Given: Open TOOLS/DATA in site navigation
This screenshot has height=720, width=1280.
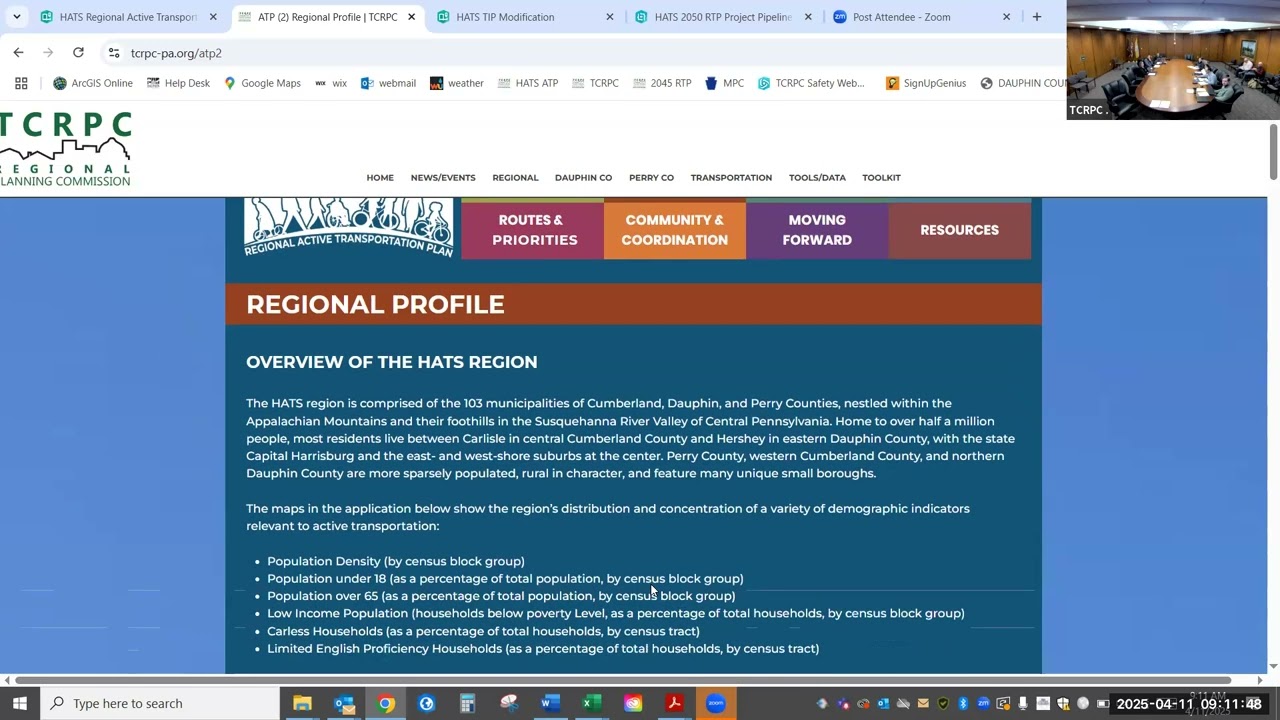Looking at the screenshot, I should click(817, 178).
